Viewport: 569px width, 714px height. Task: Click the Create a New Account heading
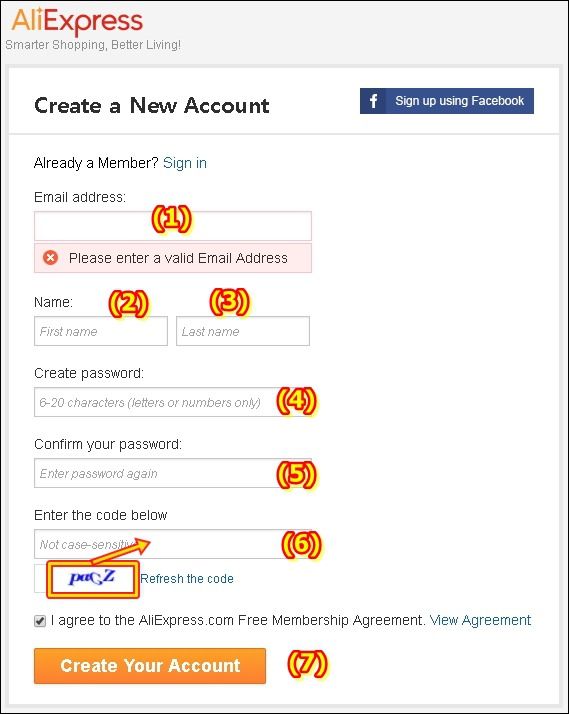(x=152, y=106)
